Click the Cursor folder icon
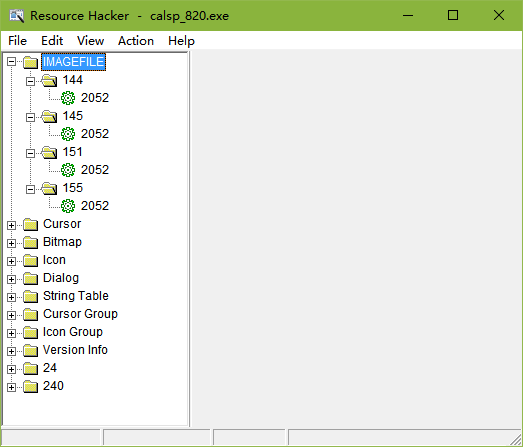This screenshot has width=523, height=447. pyautogui.click(x=30, y=225)
